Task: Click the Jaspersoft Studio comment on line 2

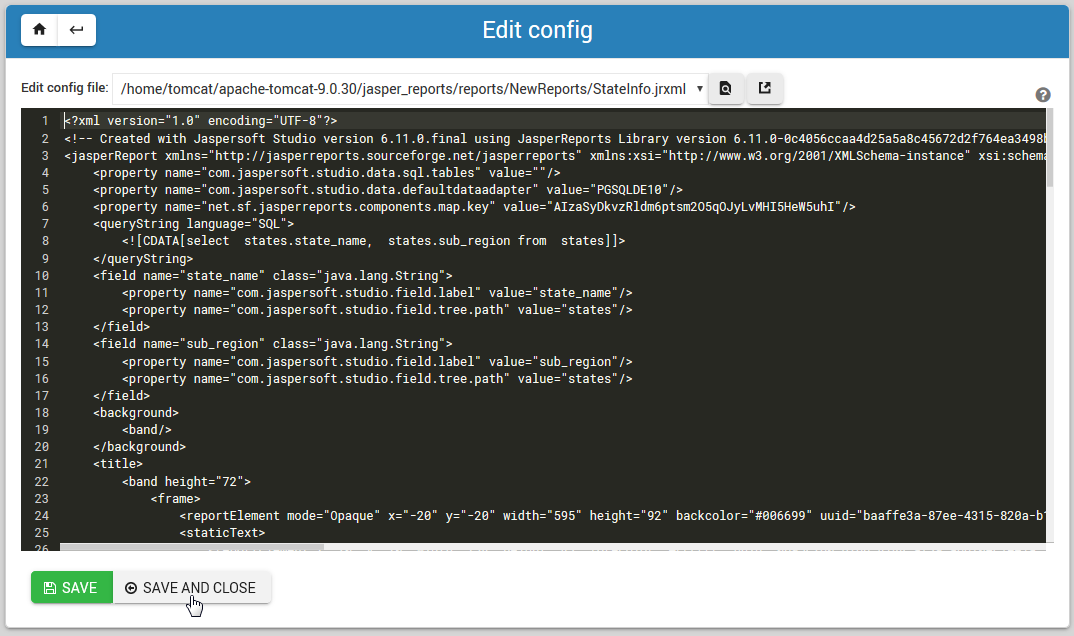Action: tap(555, 138)
